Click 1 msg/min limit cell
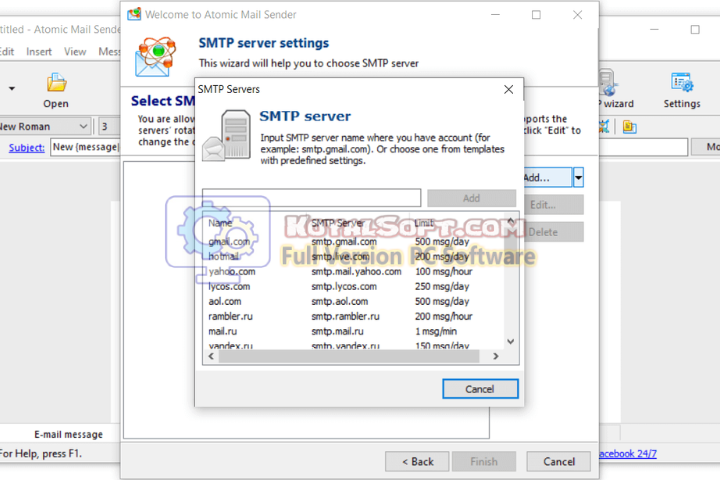720x480 pixels. click(436, 331)
